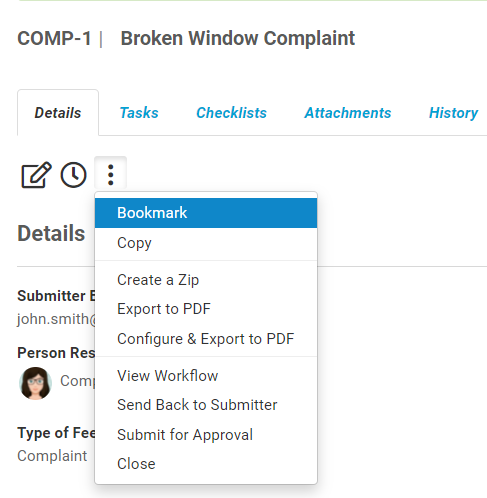Open the clock history icon
The image size is (487, 498).
pyautogui.click(x=73, y=175)
